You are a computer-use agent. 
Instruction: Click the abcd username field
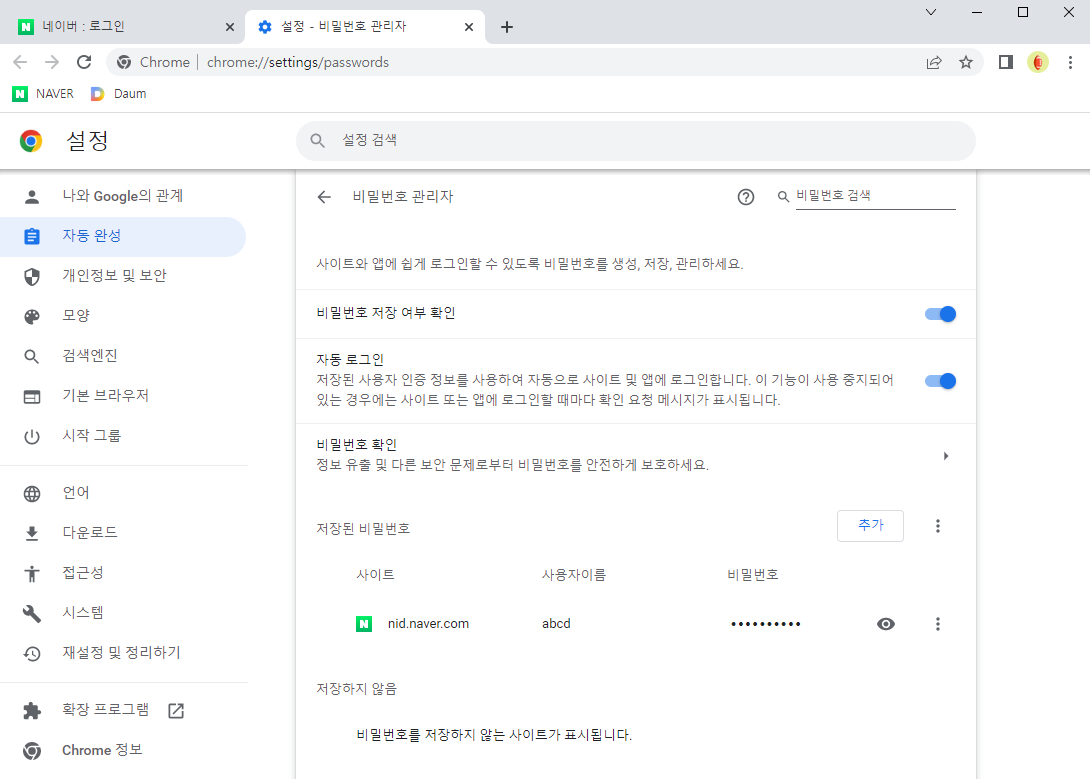tap(556, 624)
